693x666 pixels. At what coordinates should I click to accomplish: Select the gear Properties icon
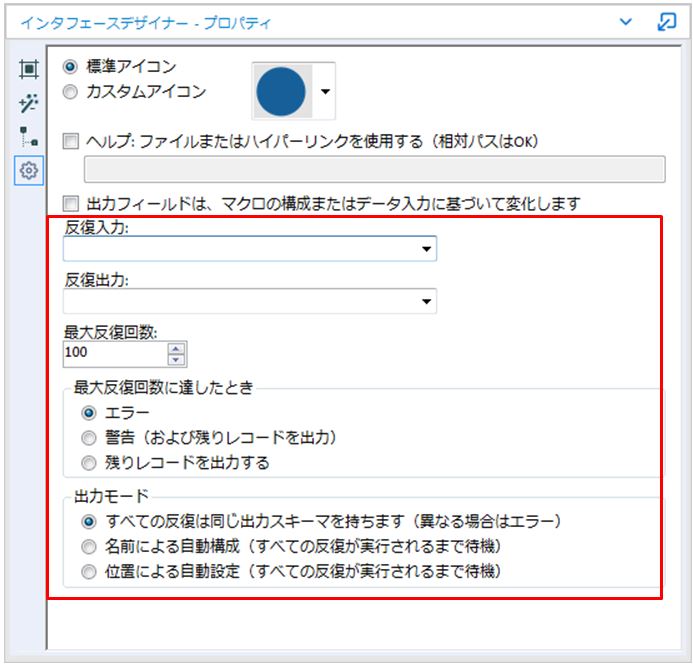pyautogui.click(x=28, y=171)
